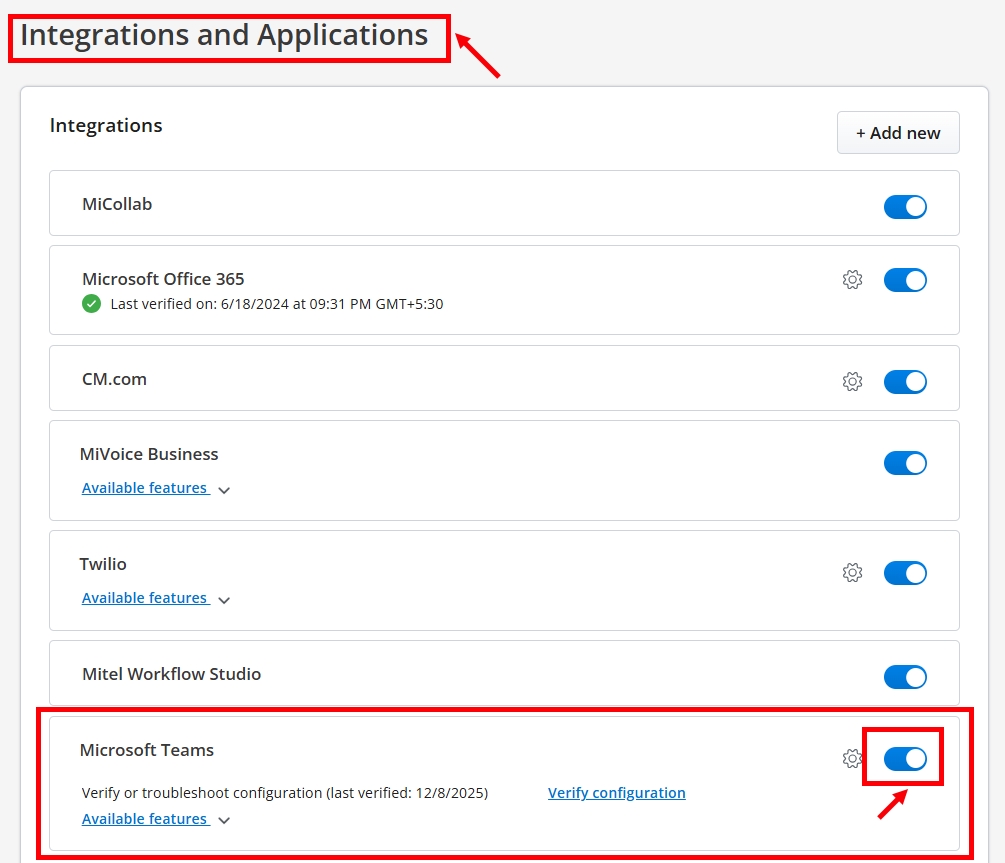Turn off the Twilio integration toggle
1005x863 pixels.
pyautogui.click(x=905, y=573)
